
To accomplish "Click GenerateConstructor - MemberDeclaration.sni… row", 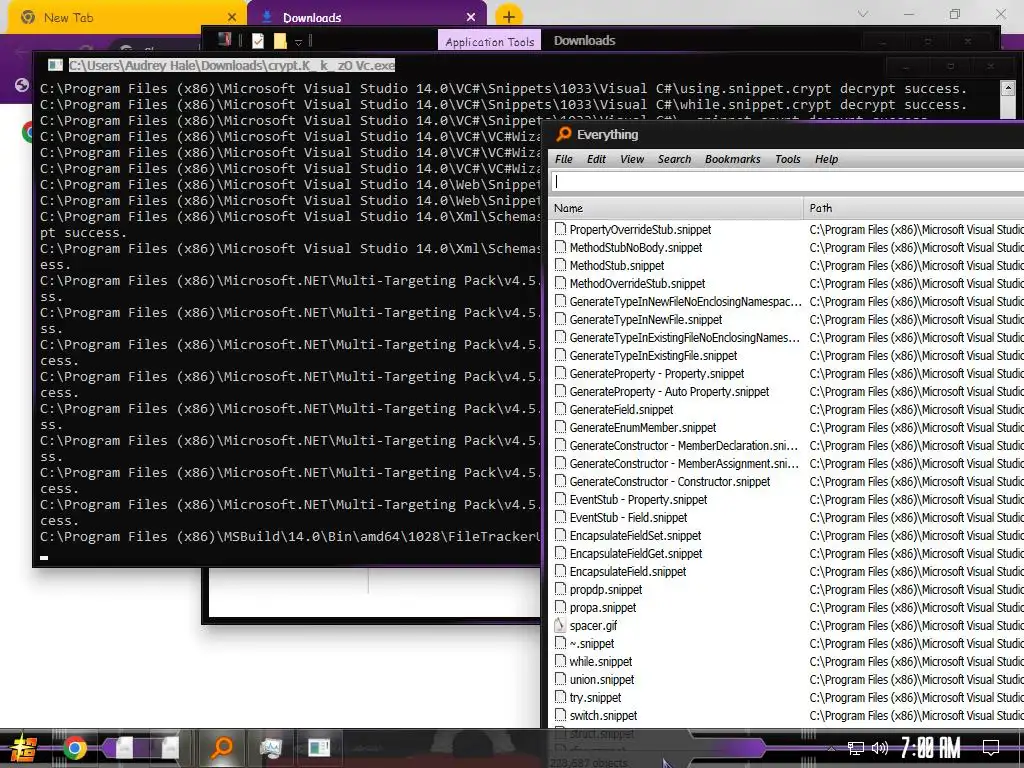I will [x=786, y=445].
